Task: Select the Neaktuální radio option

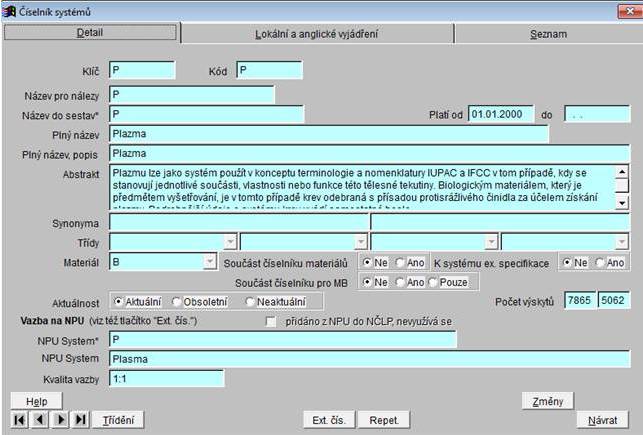Action: tap(249, 301)
